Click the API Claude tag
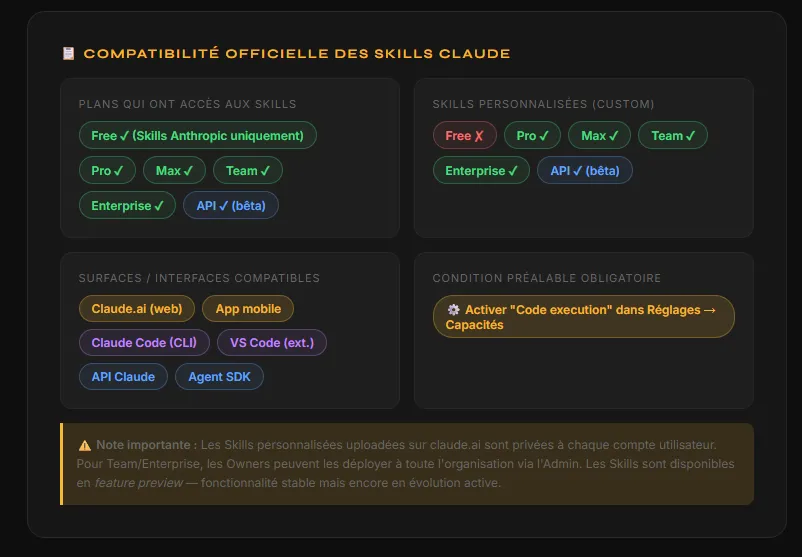This screenshot has height=557, width=802. click(123, 377)
